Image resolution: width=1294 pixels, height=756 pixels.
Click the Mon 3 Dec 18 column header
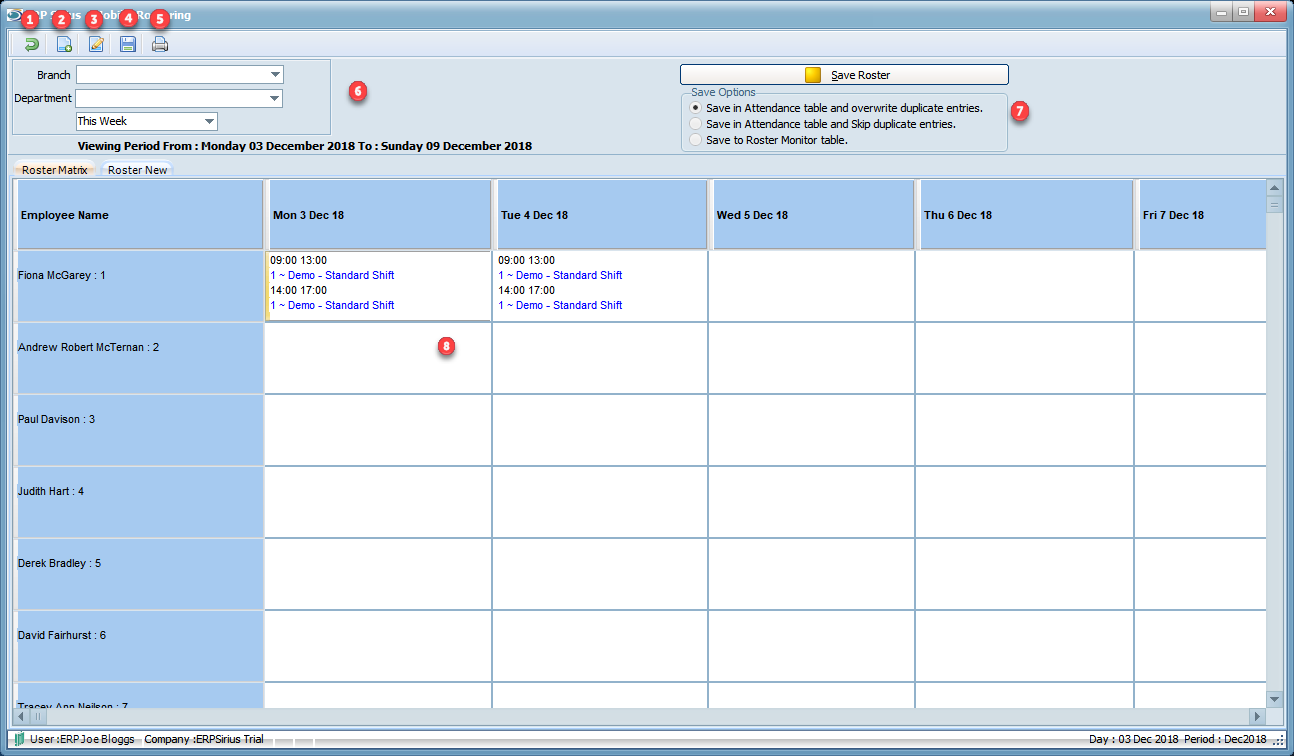click(379, 215)
